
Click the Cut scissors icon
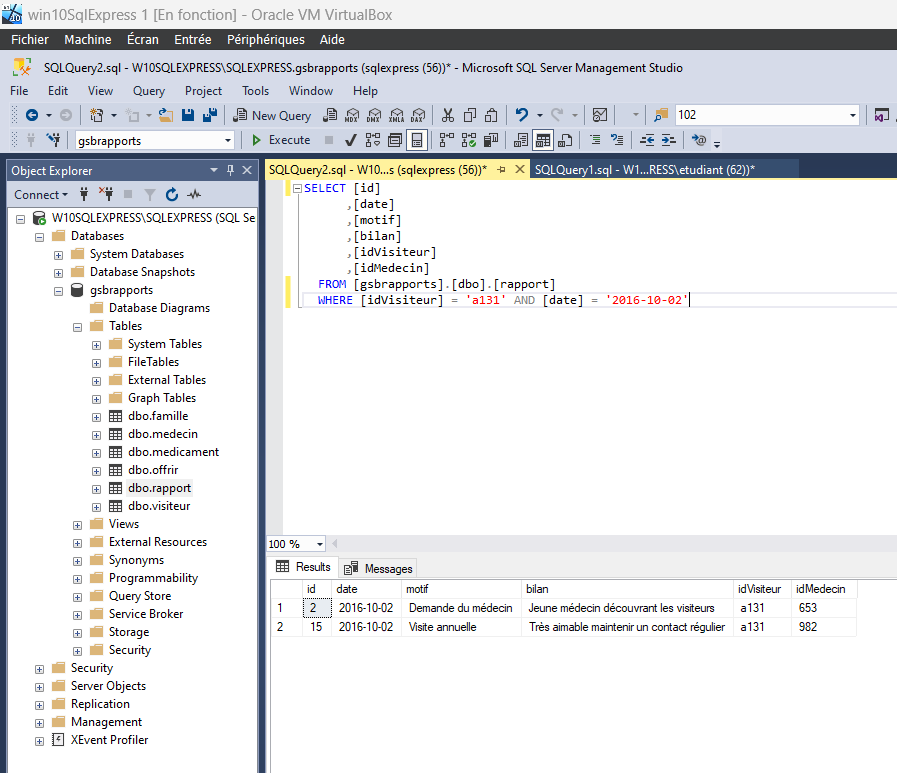447,115
